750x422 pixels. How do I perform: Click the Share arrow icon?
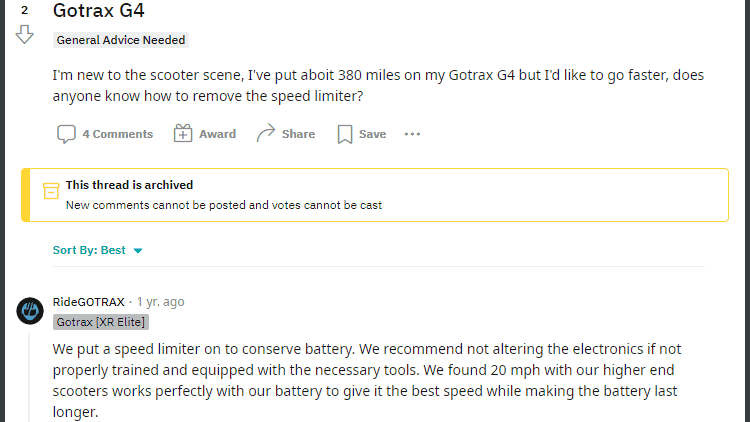pos(265,134)
